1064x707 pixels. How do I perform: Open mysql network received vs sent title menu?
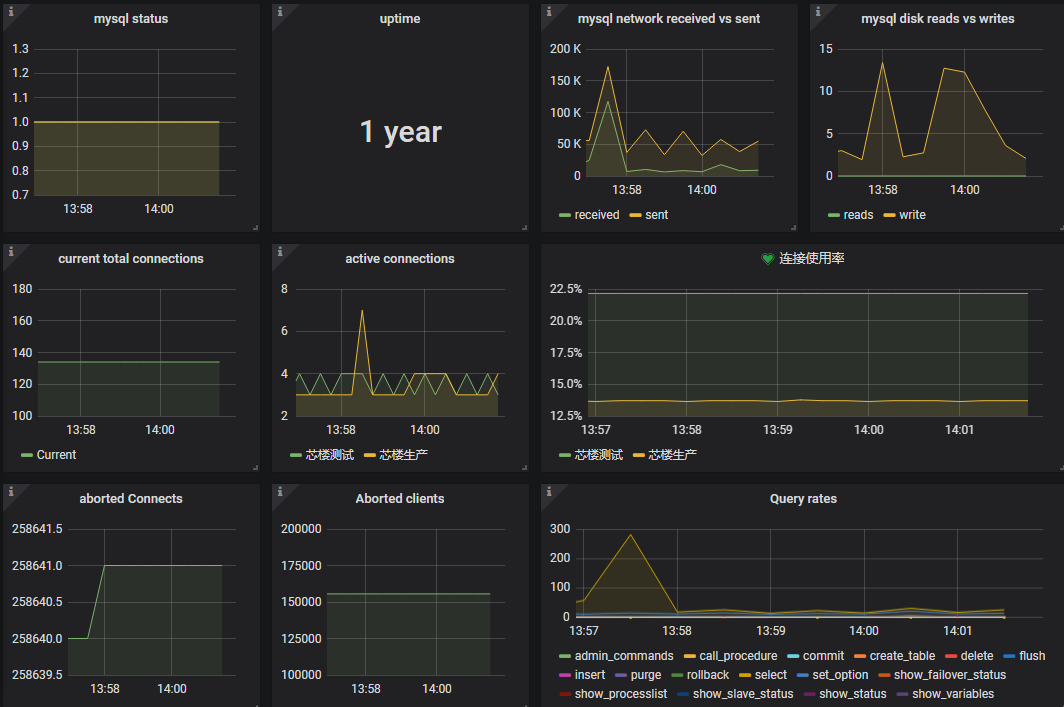(668, 19)
